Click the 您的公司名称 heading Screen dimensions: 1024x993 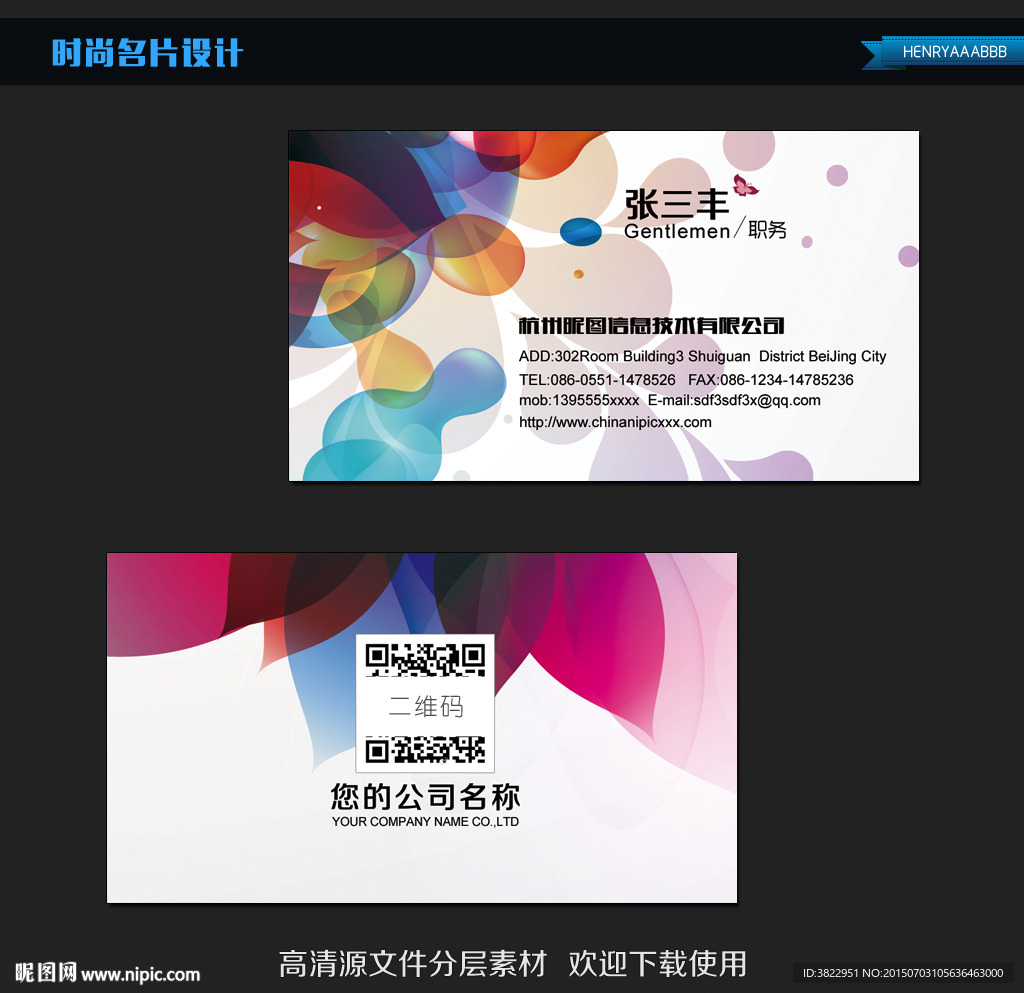pos(425,796)
